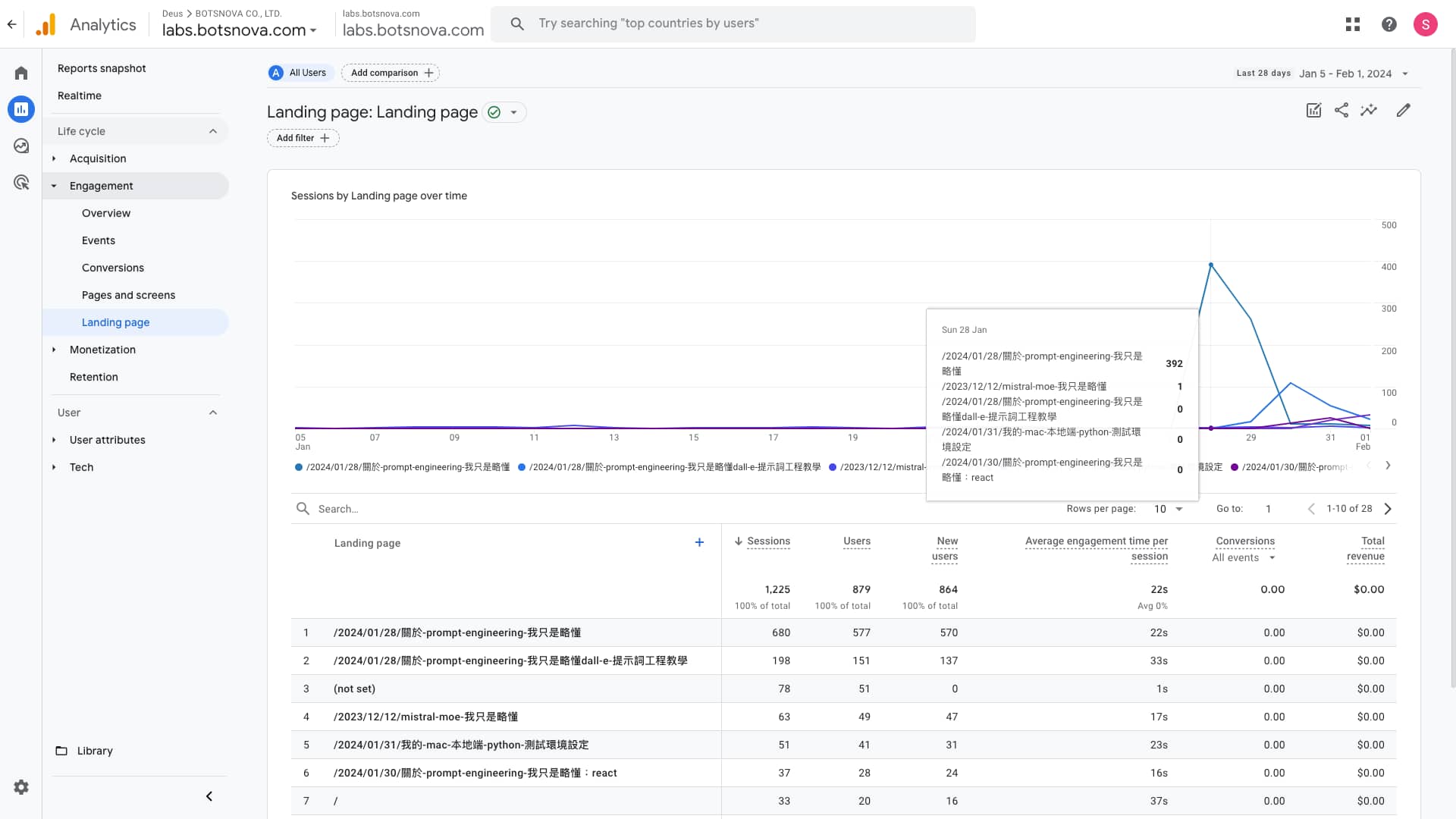Open the Explore icon in left rail

21,146
